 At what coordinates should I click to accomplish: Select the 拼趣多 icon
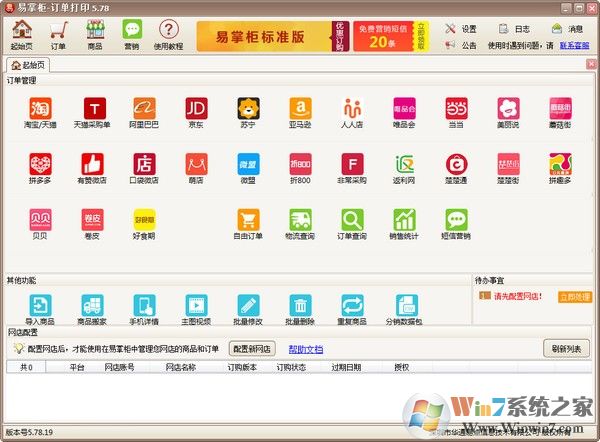tap(561, 165)
